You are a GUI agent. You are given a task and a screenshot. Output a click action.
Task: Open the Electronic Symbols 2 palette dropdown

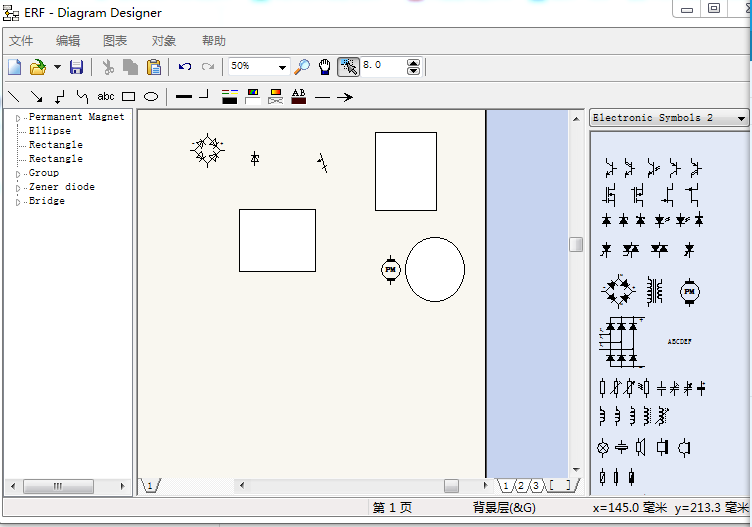coord(740,118)
